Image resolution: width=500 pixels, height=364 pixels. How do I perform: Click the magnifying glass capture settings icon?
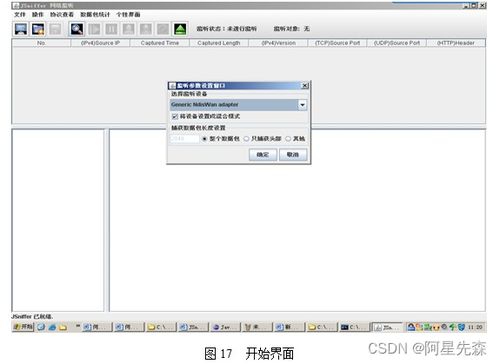77,29
